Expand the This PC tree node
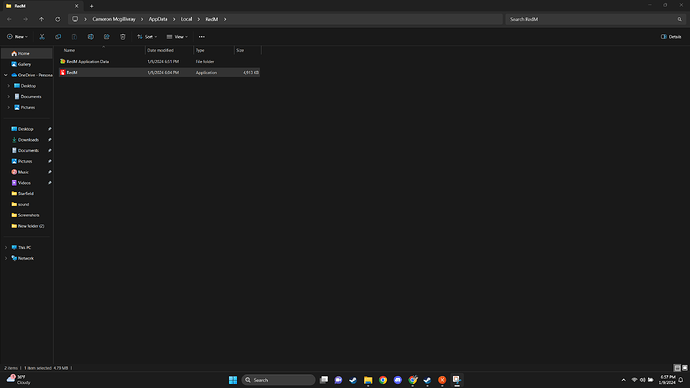The image size is (690, 388). point(6,248)
